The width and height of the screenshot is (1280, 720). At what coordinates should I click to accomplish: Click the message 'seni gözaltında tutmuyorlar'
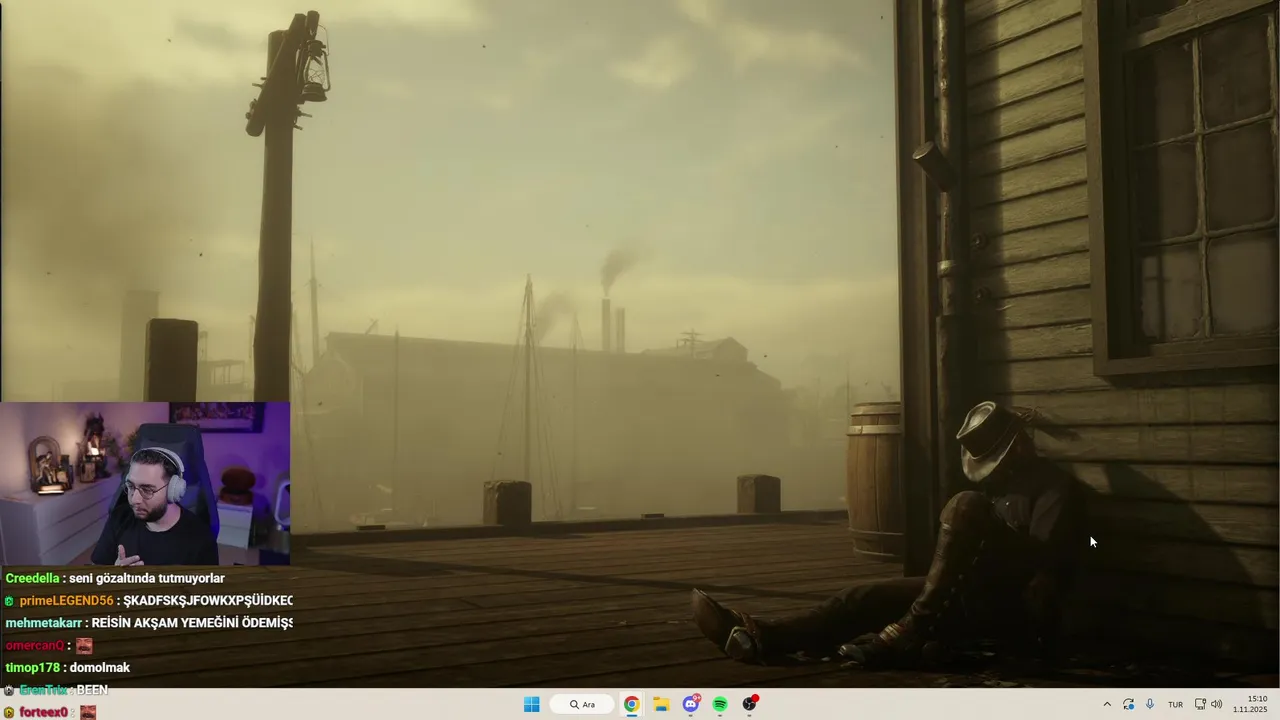pyautogui.click(x=147, y=578)
